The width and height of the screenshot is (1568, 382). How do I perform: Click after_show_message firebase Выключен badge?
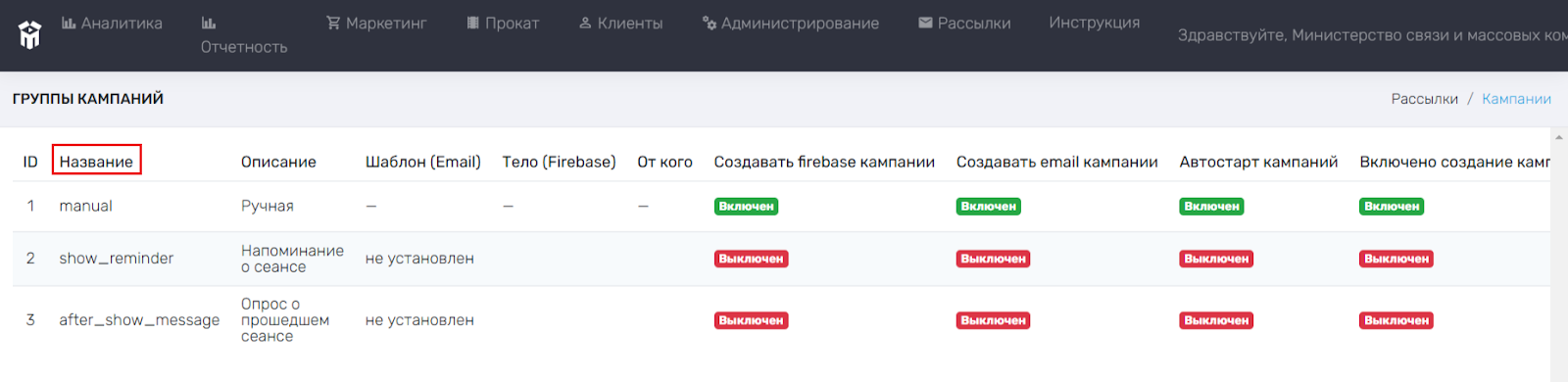[x=751, y=320]
